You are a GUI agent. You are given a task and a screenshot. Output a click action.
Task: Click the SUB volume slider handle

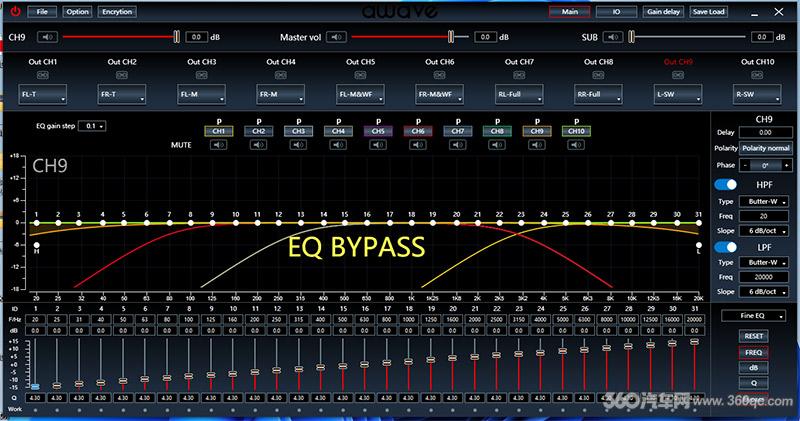click(632, 37)
